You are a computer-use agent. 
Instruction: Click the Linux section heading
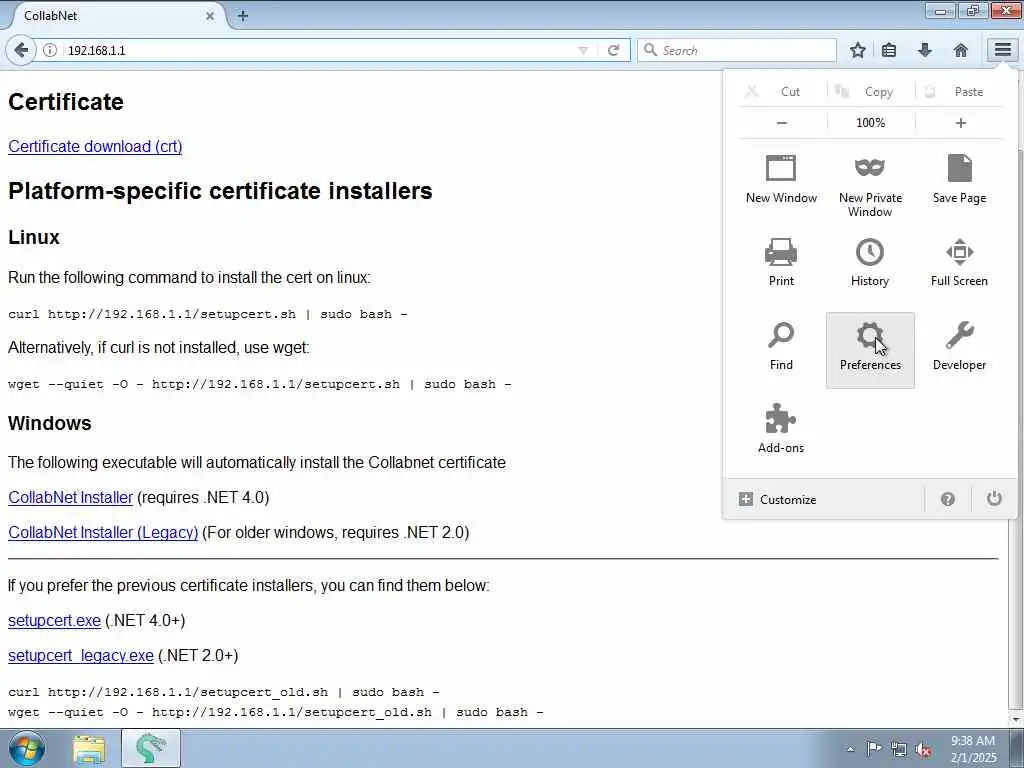click(34, 237)
